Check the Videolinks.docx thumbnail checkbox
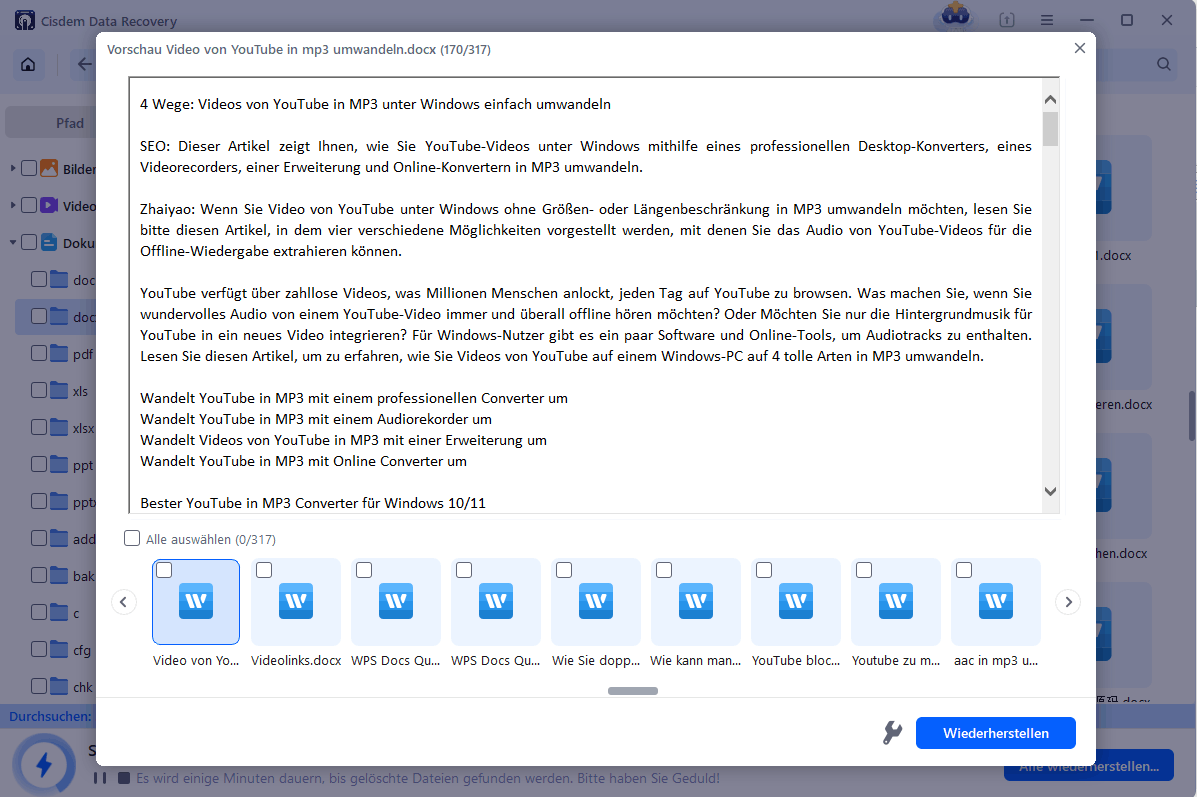This screenshot has width=1197, height=797. click(x=263, y=569)
